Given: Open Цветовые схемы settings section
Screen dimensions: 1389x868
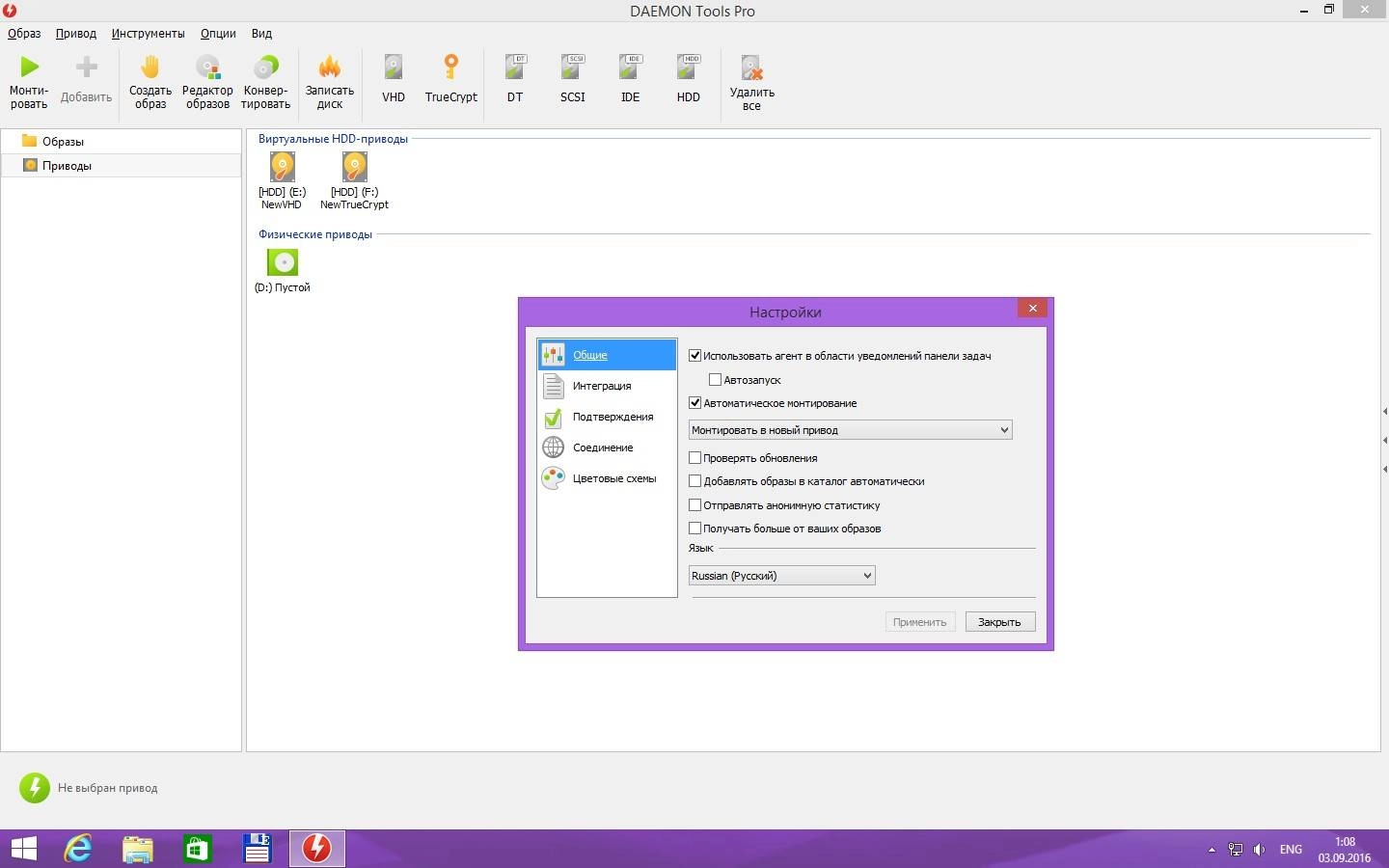Looking at the screenshot, I should tap(607, 478).
